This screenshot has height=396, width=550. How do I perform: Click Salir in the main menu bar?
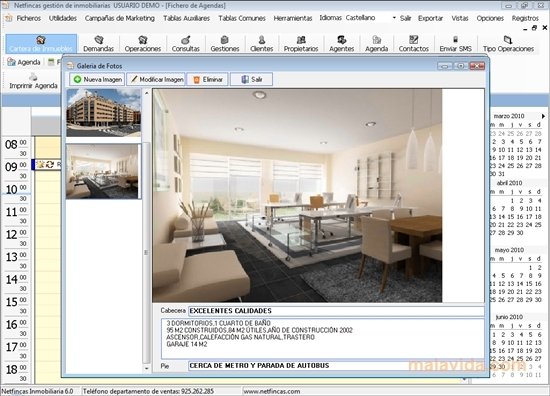pos(405,18)
